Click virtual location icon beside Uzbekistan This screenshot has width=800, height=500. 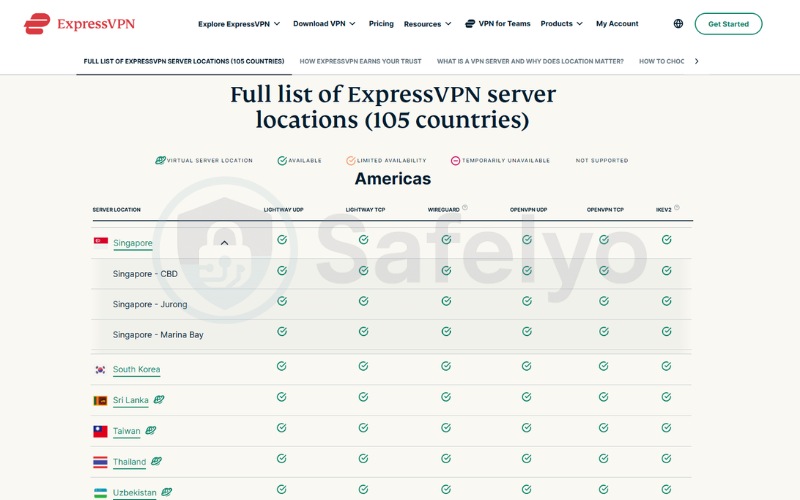click(166, 492)
